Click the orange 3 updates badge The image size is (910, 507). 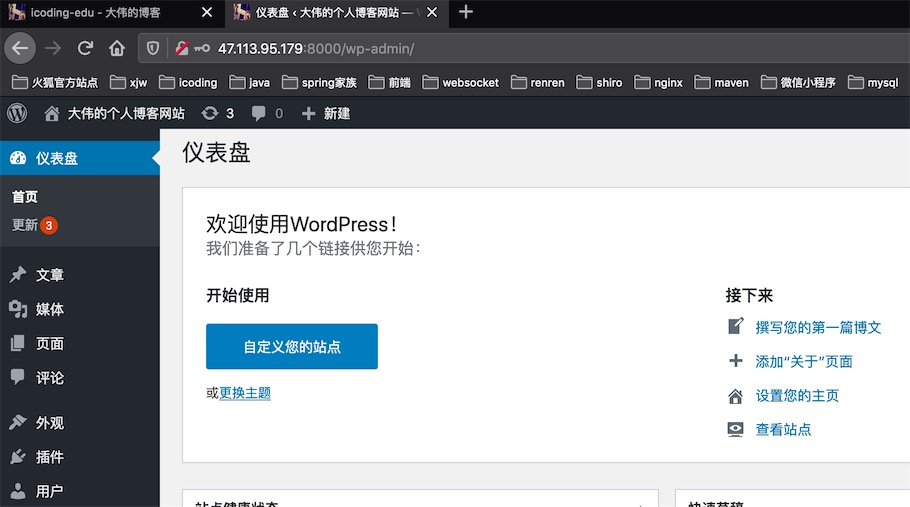(49, 225)
